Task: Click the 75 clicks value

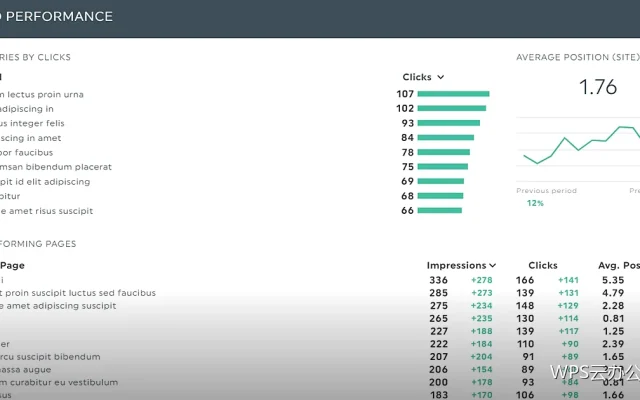Action: pyautogui.click(x=408, y=167)
